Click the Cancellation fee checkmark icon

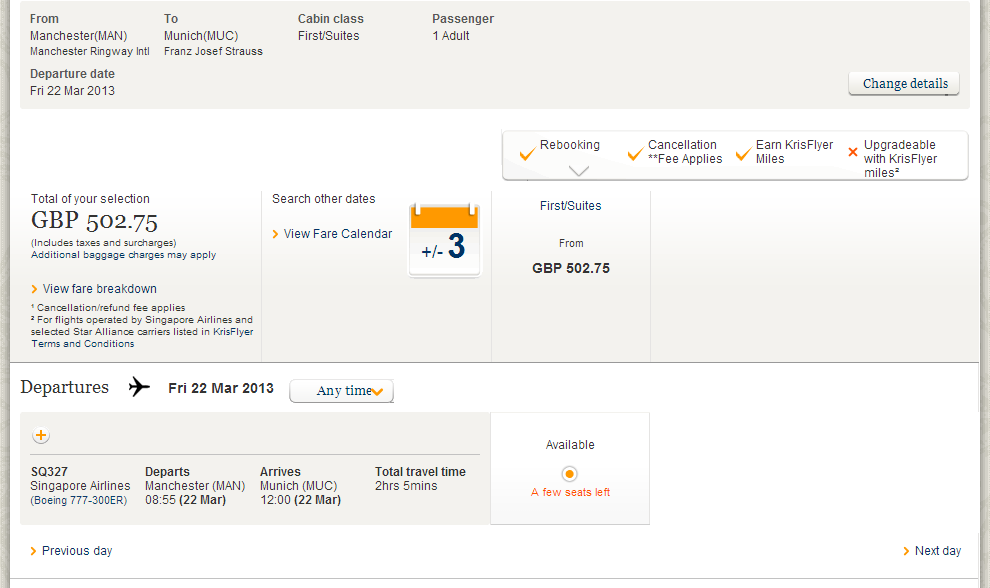[635, 154]
